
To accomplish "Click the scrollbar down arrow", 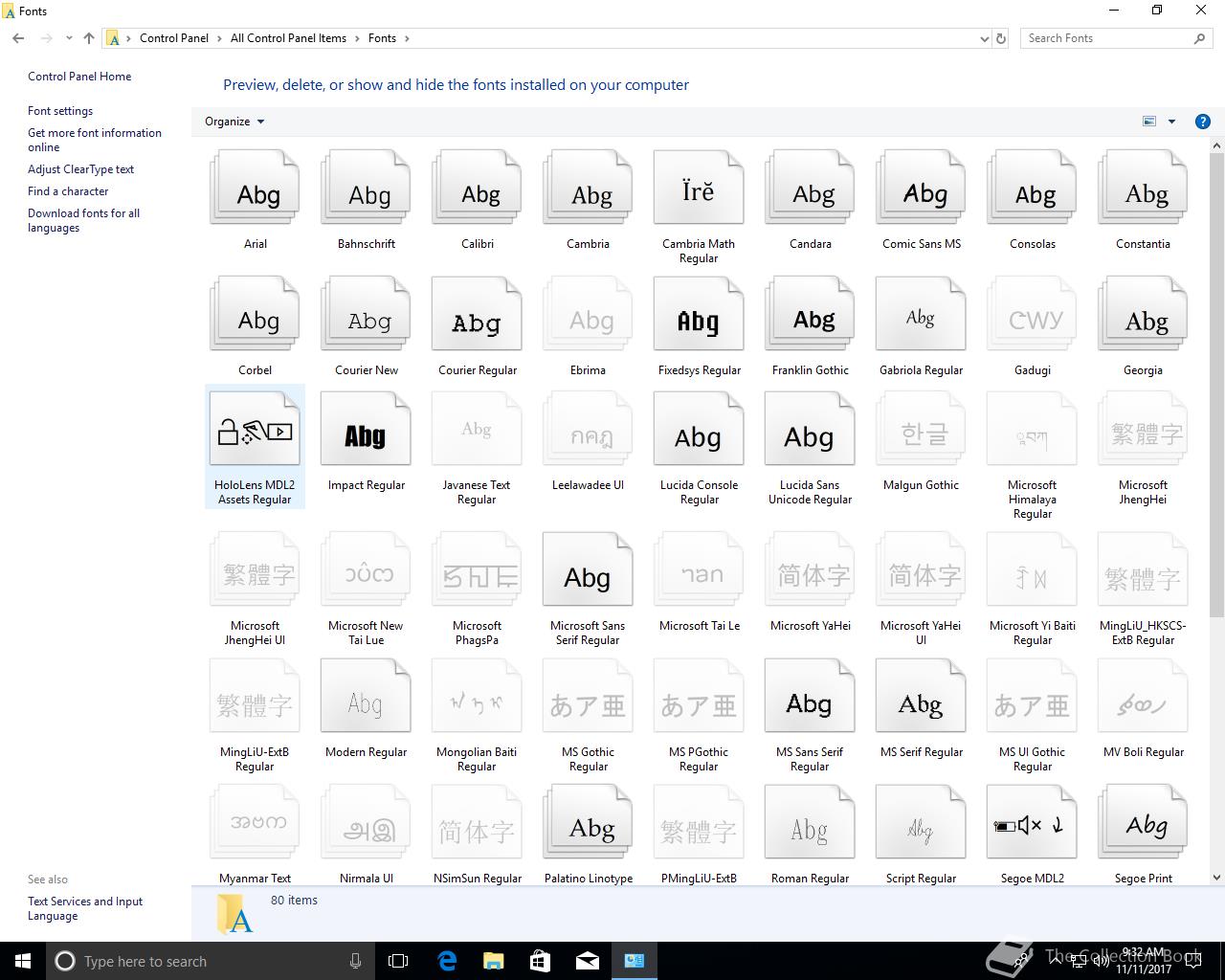I will click(x=1216, y=877).
